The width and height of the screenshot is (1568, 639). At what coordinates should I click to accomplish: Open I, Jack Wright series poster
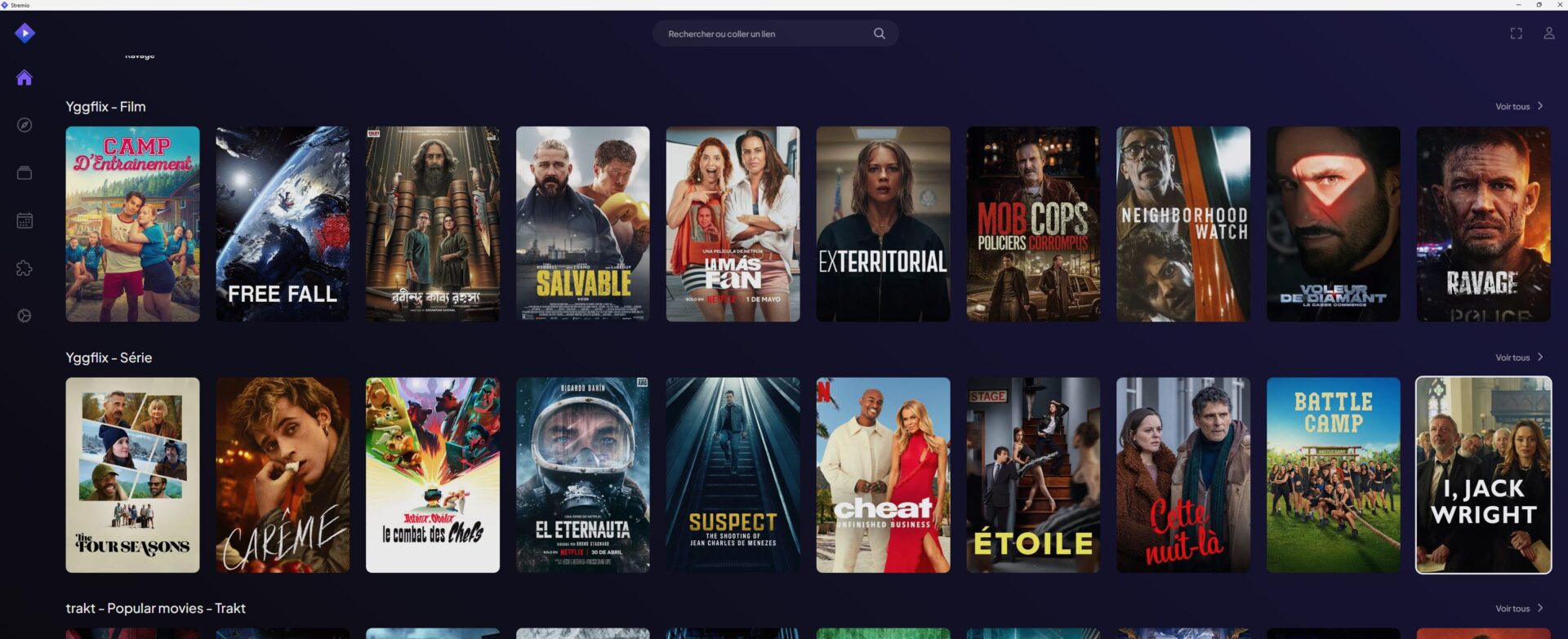click(x=1483, y=475)
